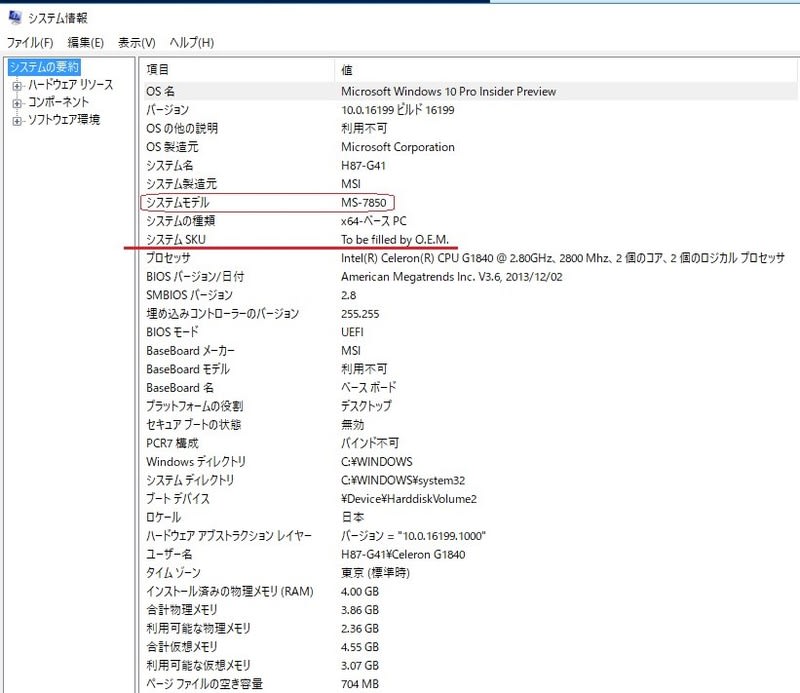The width and height of the screenshot is (800, 693).
Task: Select コンポーネント tree item
Action: tap(58, 102)
